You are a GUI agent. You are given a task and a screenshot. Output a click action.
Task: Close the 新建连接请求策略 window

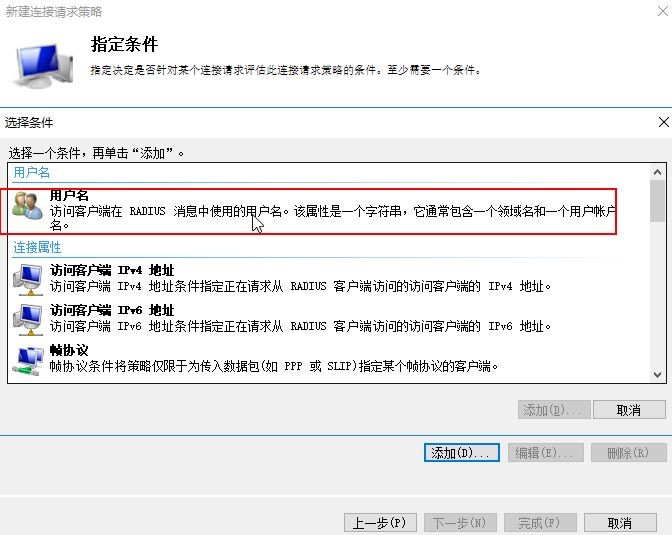coord(663,11)
